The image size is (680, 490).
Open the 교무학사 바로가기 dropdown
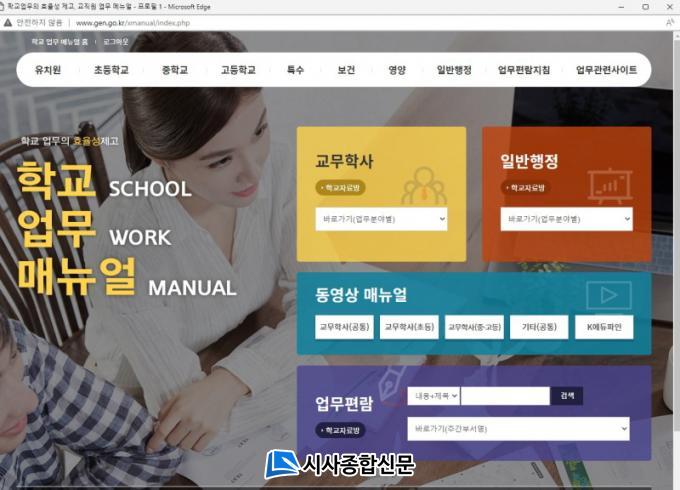click(x=381, y=219)
